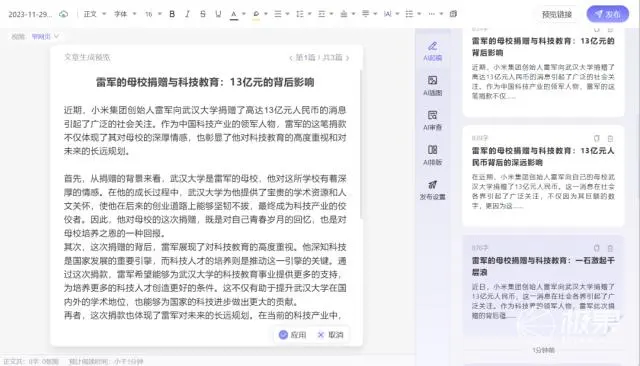
Task: Click 取消 to cancel the preview
Action: coord(330,335)
